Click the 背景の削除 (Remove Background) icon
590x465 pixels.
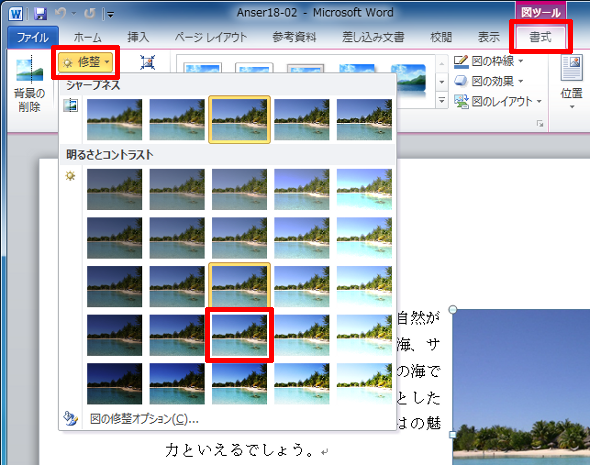(x=29, y=70)
